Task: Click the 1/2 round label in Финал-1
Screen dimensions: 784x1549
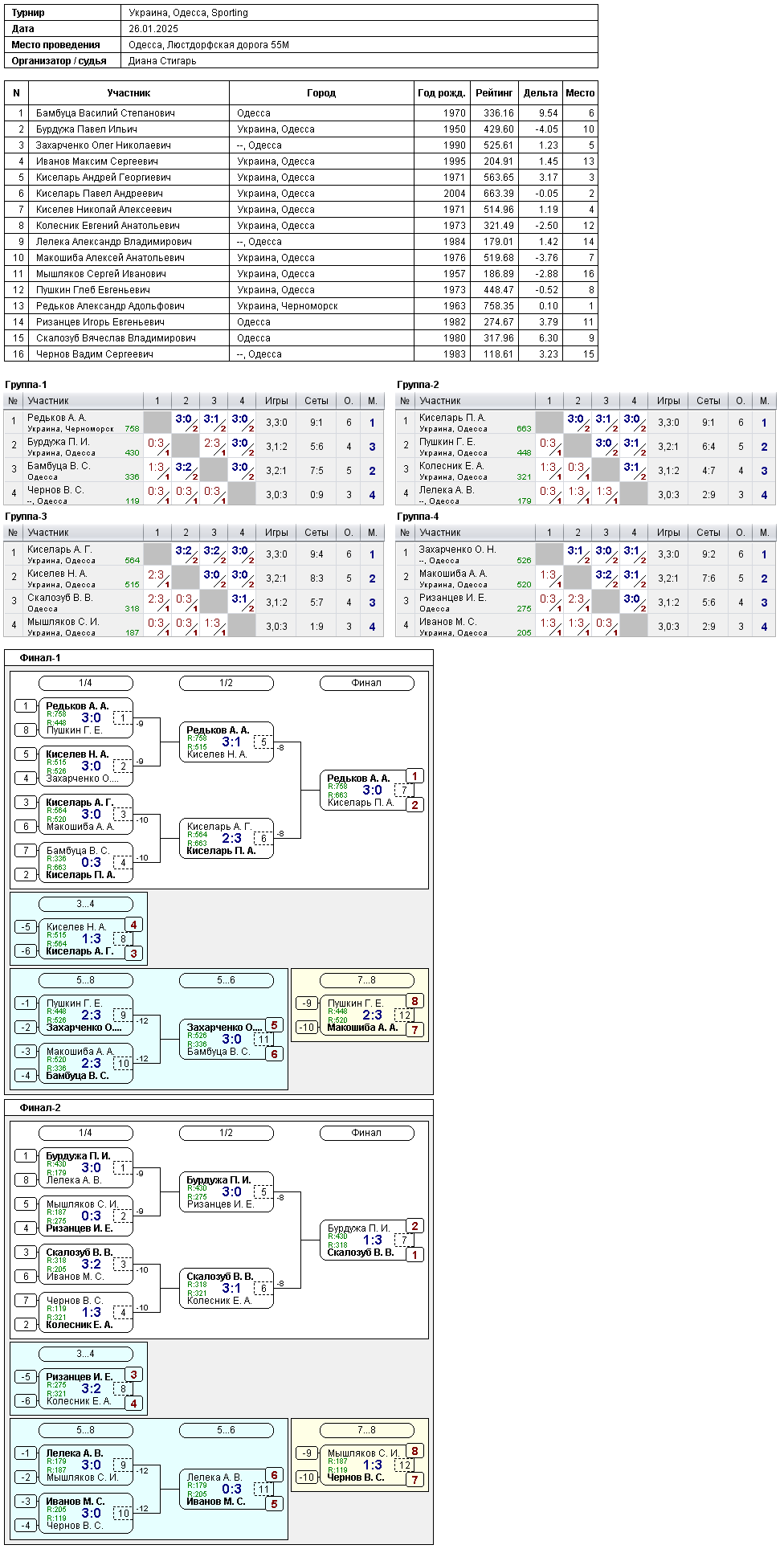Action: point(226,683)
